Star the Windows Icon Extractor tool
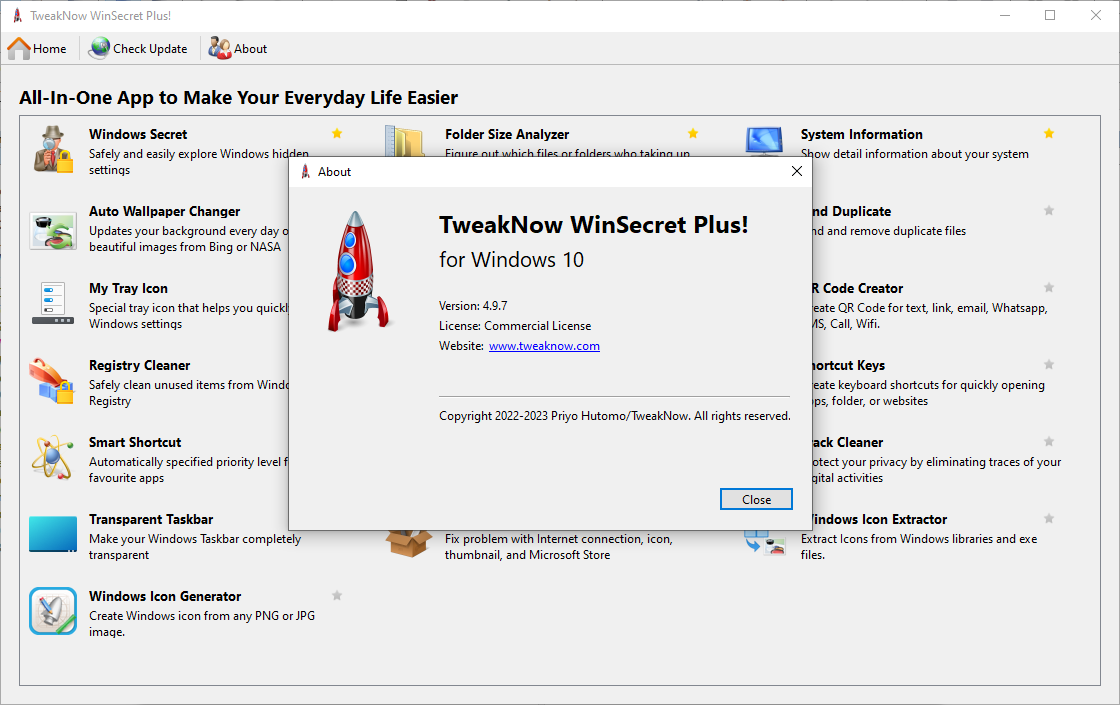 click(x=1049, y=519)
